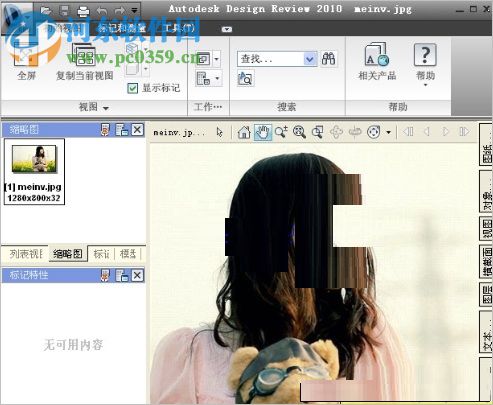The image size is (493, 405).
Task: Switch to 模型 tab in left panel
Action: tap(128, 254)
